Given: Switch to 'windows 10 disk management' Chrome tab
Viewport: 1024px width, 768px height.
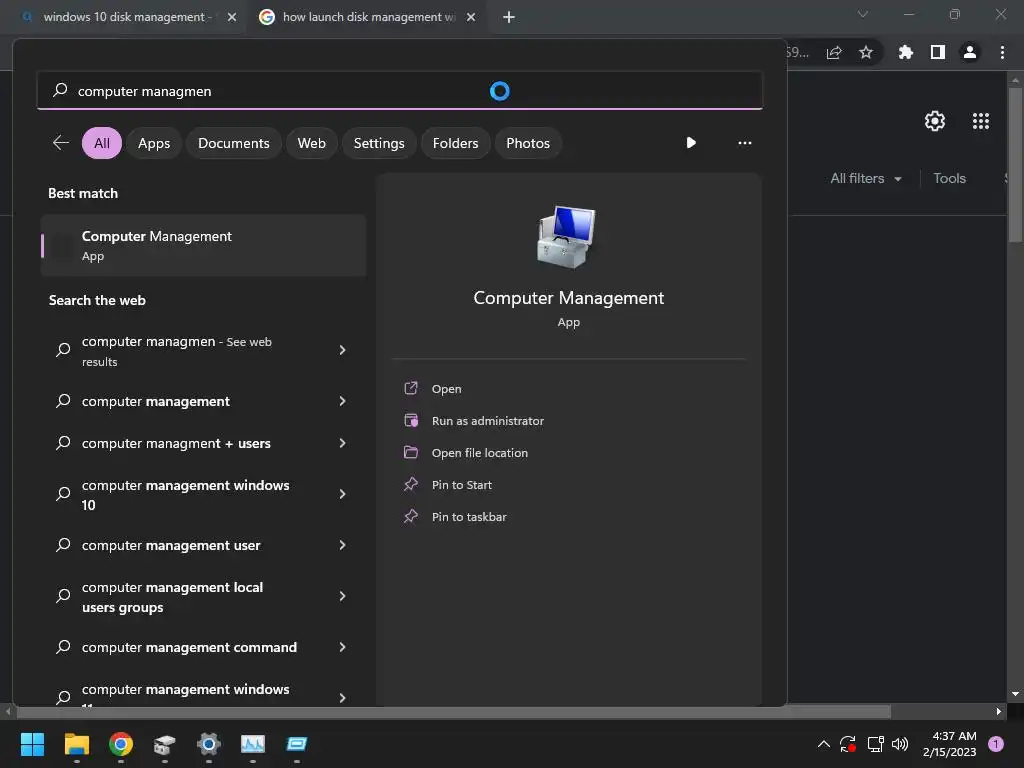Looking at the screenshot, I should 124,17.
